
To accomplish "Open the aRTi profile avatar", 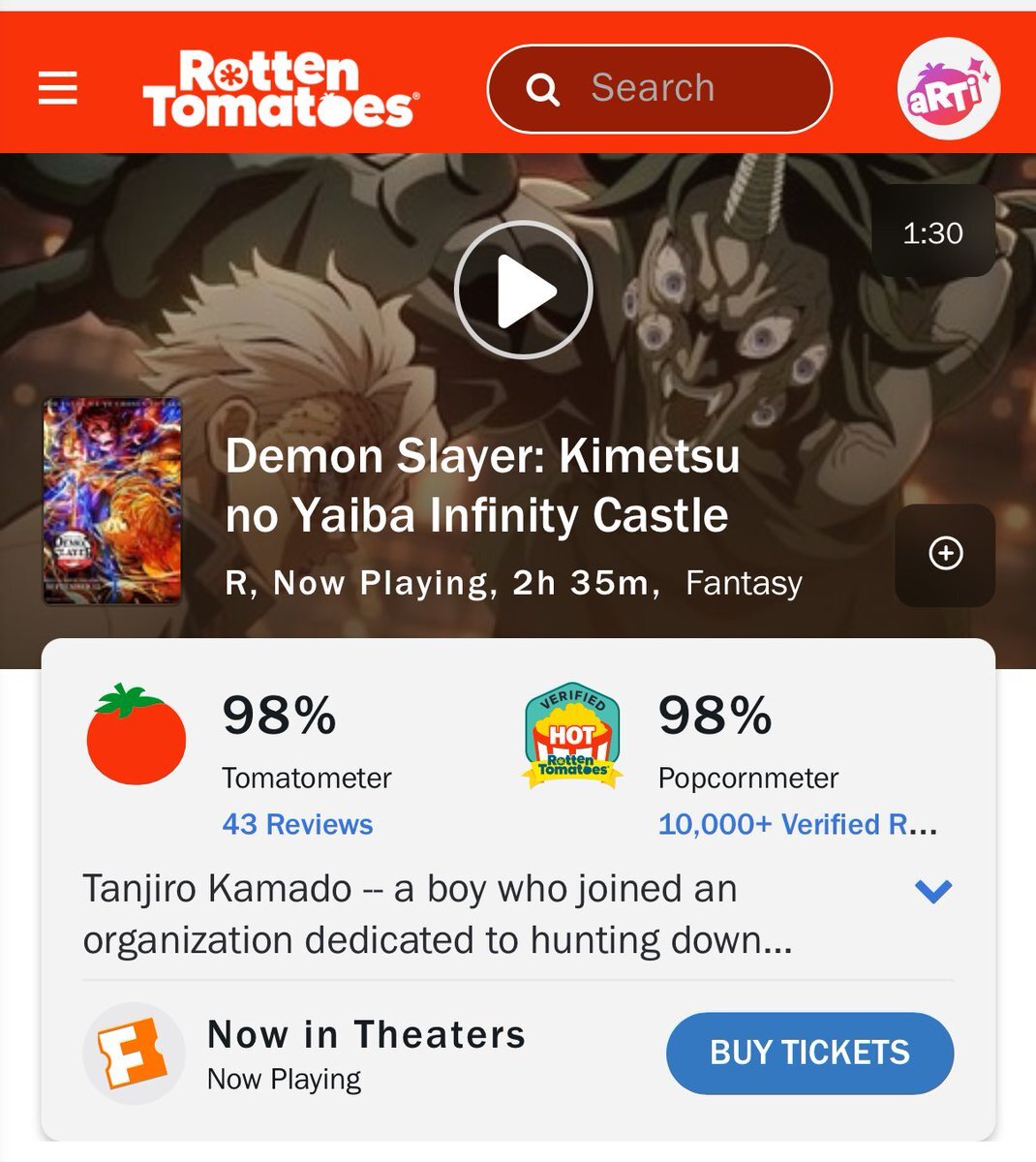I will [x=949, y=89].
